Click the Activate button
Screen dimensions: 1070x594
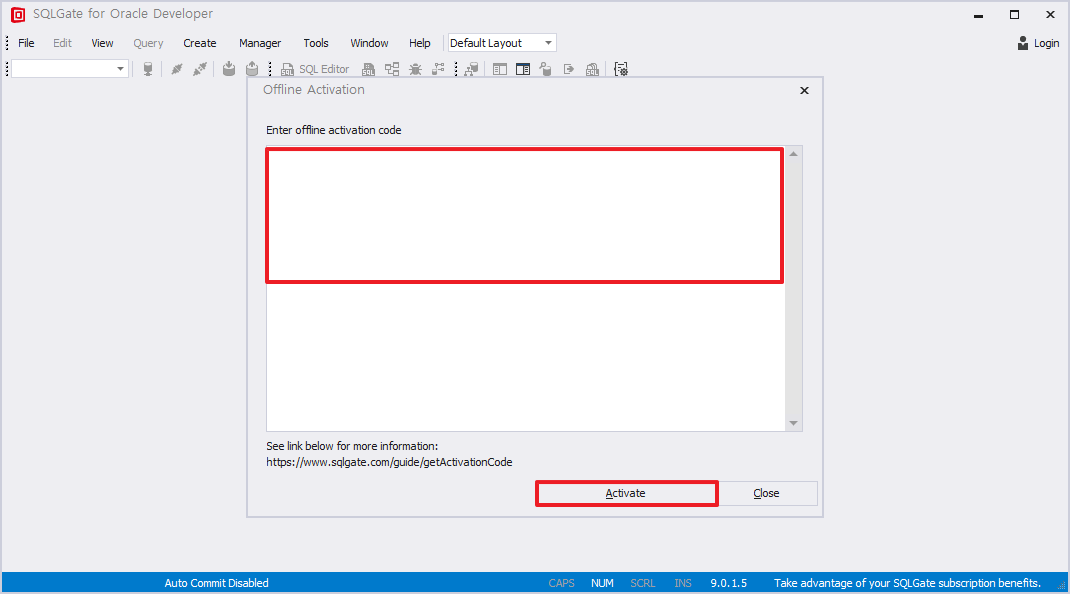pos(626,494)
